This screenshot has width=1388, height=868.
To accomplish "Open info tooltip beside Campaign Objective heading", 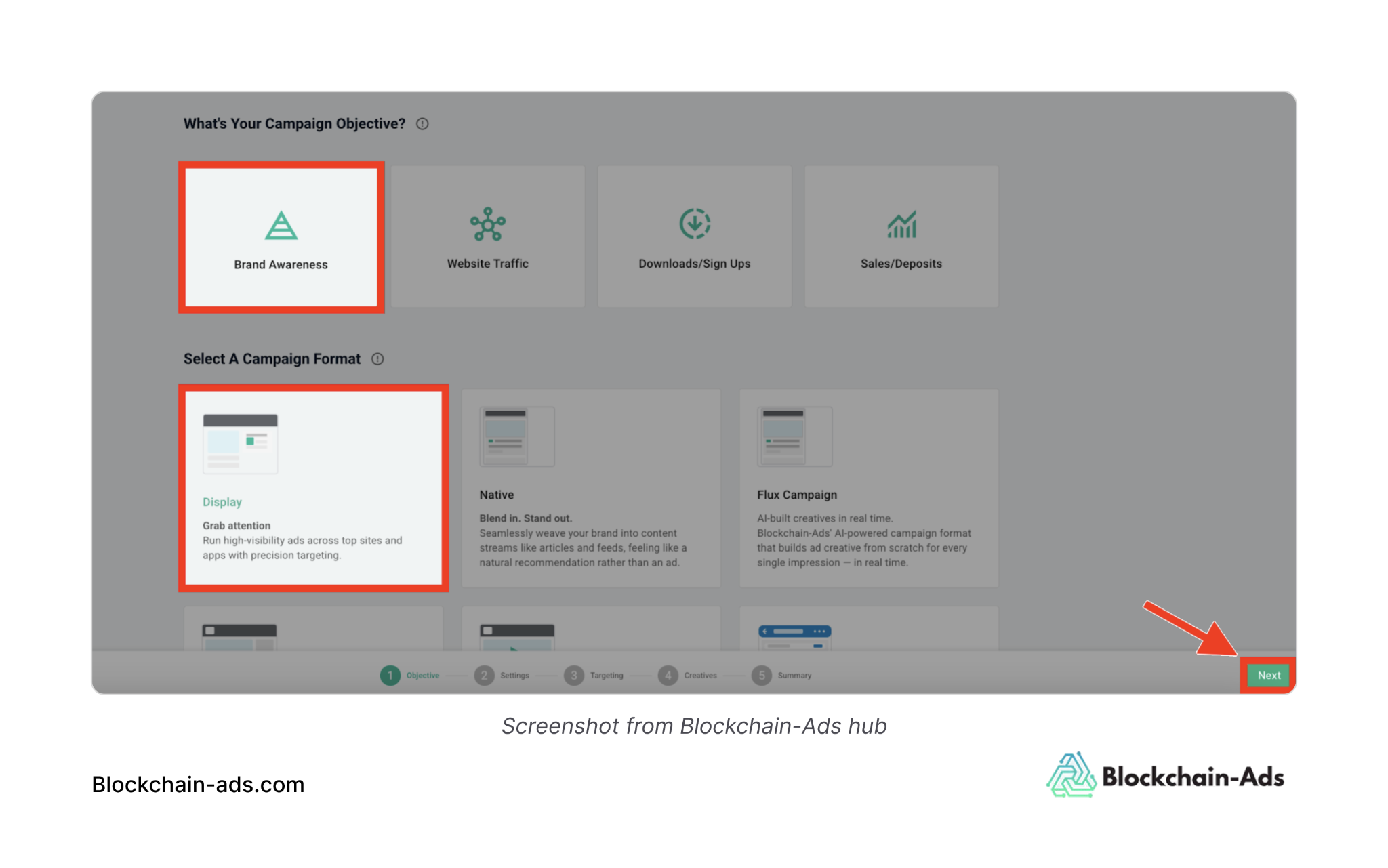I will [422, 124].
